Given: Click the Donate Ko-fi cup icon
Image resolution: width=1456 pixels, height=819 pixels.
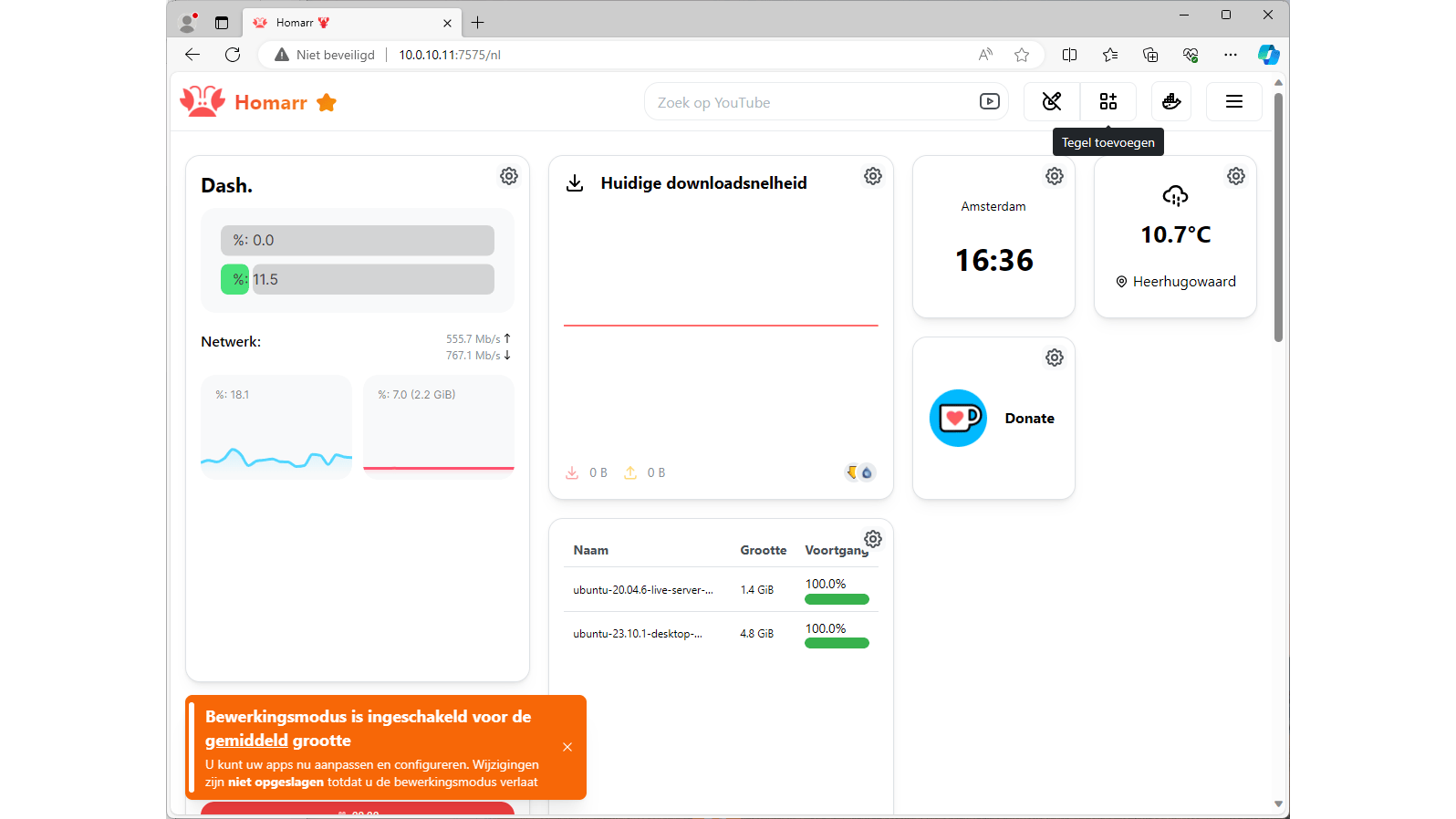Looking at the screenshot, I should tap(958, 418).
